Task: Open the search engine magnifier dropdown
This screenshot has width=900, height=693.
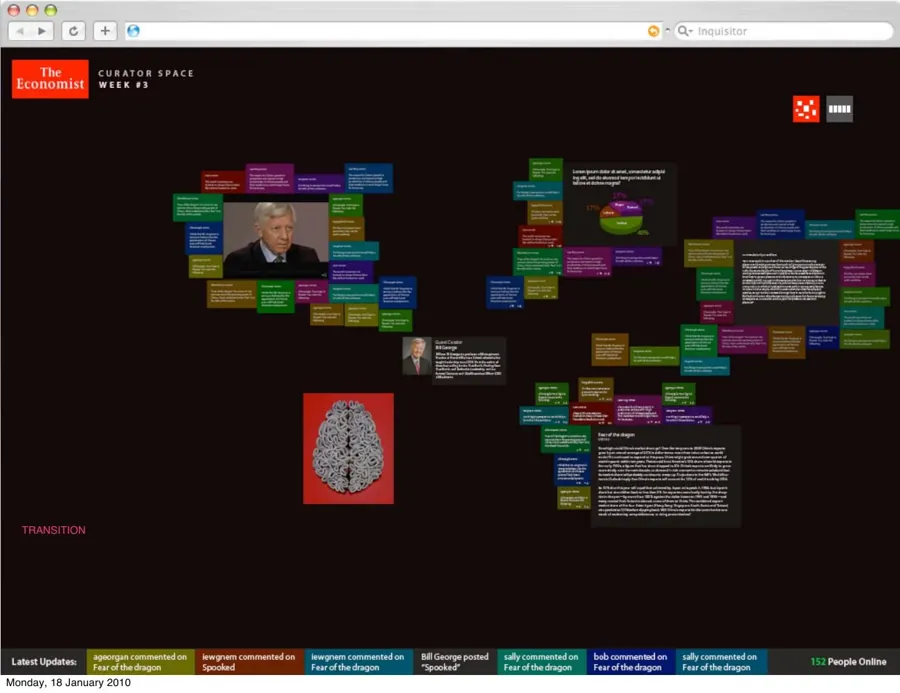Action: [685, 31]
